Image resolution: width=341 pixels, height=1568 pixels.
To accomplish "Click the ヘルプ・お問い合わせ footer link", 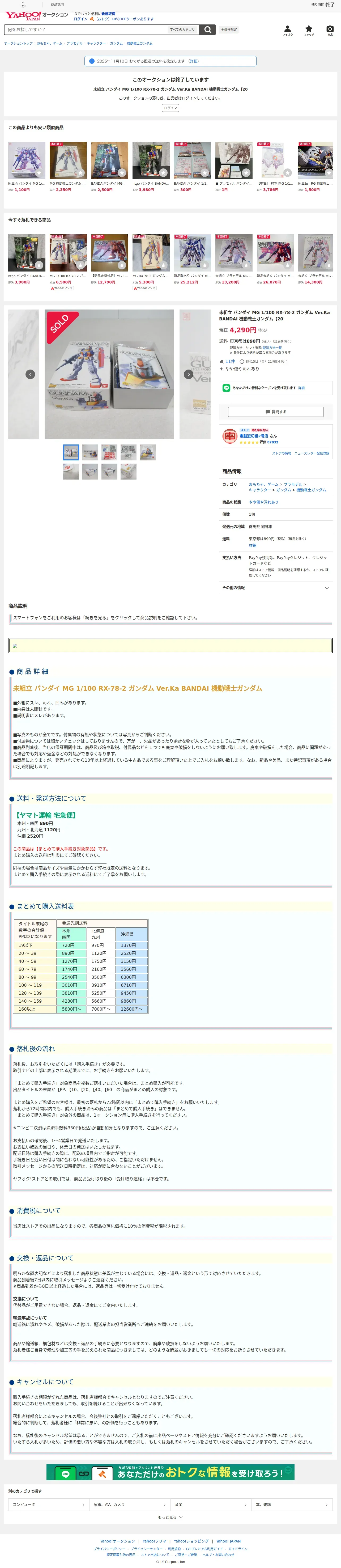I will [x=218, y=1555].
